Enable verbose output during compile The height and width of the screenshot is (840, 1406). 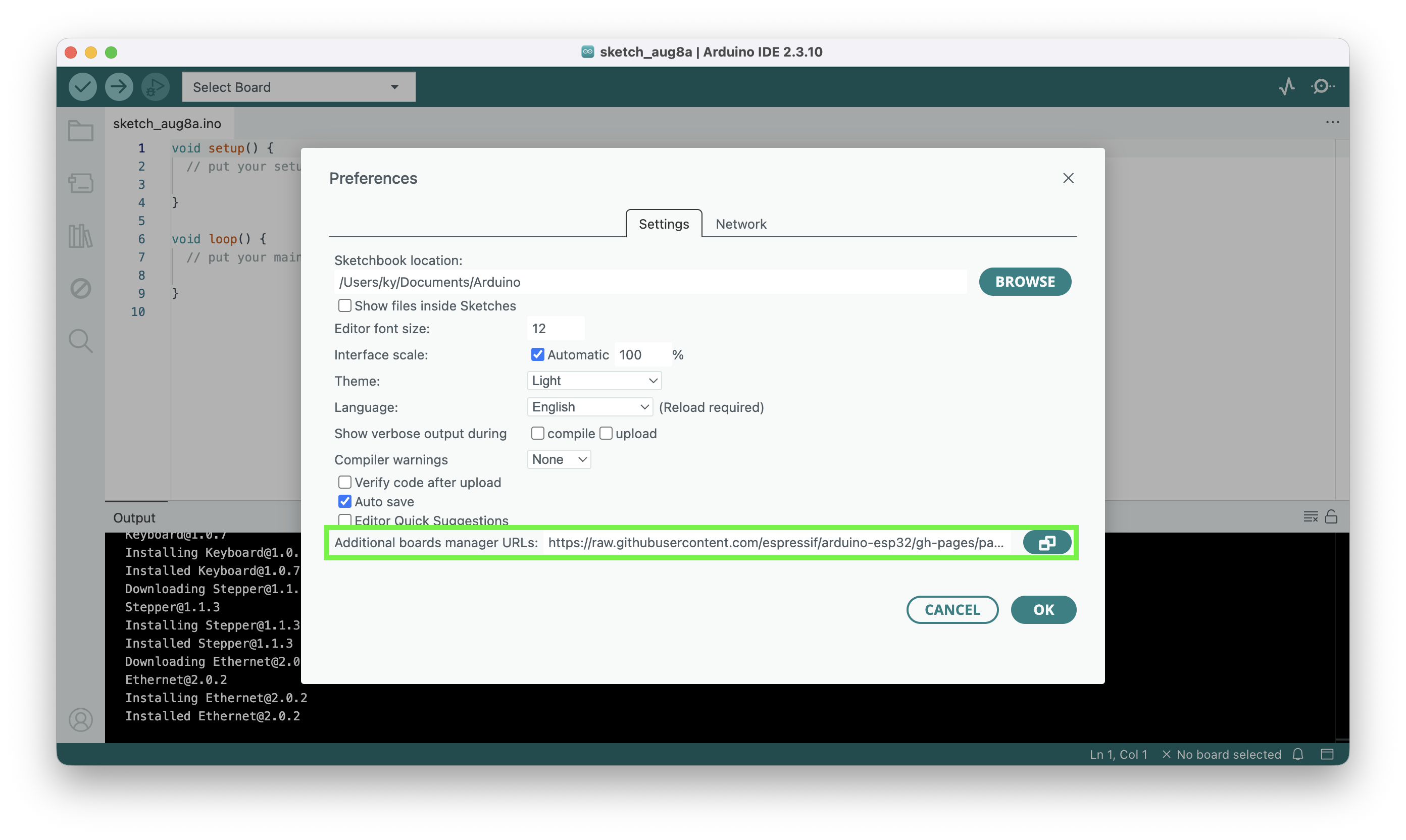[537, 433]
